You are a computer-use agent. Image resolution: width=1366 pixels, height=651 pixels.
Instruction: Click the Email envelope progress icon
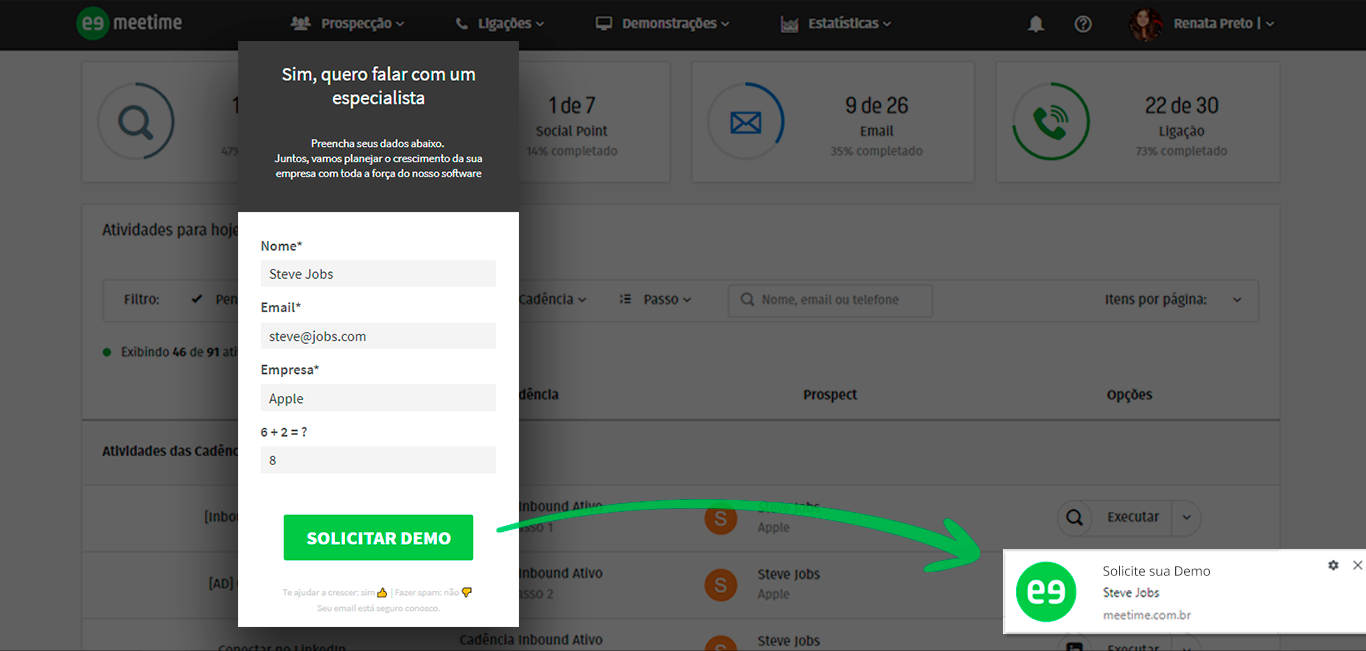click(x=745, y=122)
